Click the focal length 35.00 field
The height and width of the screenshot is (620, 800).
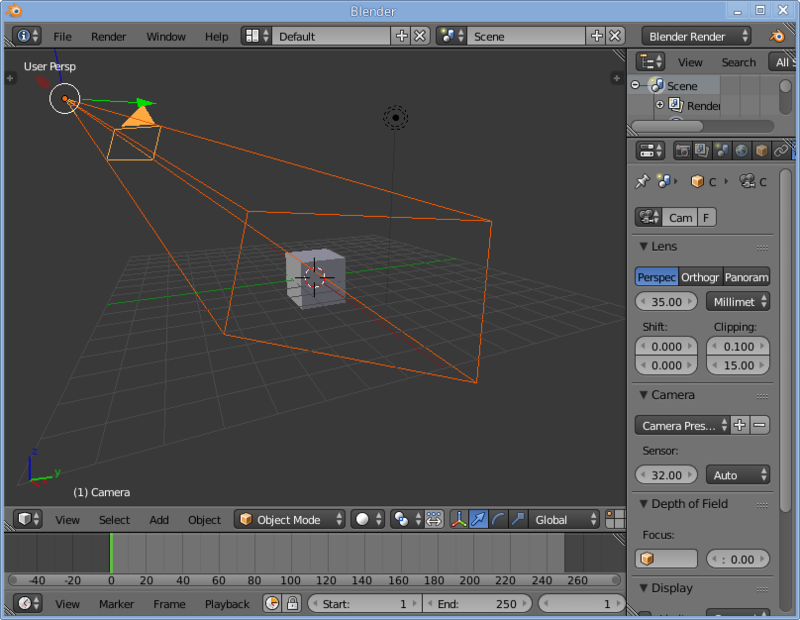coord(666,301)
